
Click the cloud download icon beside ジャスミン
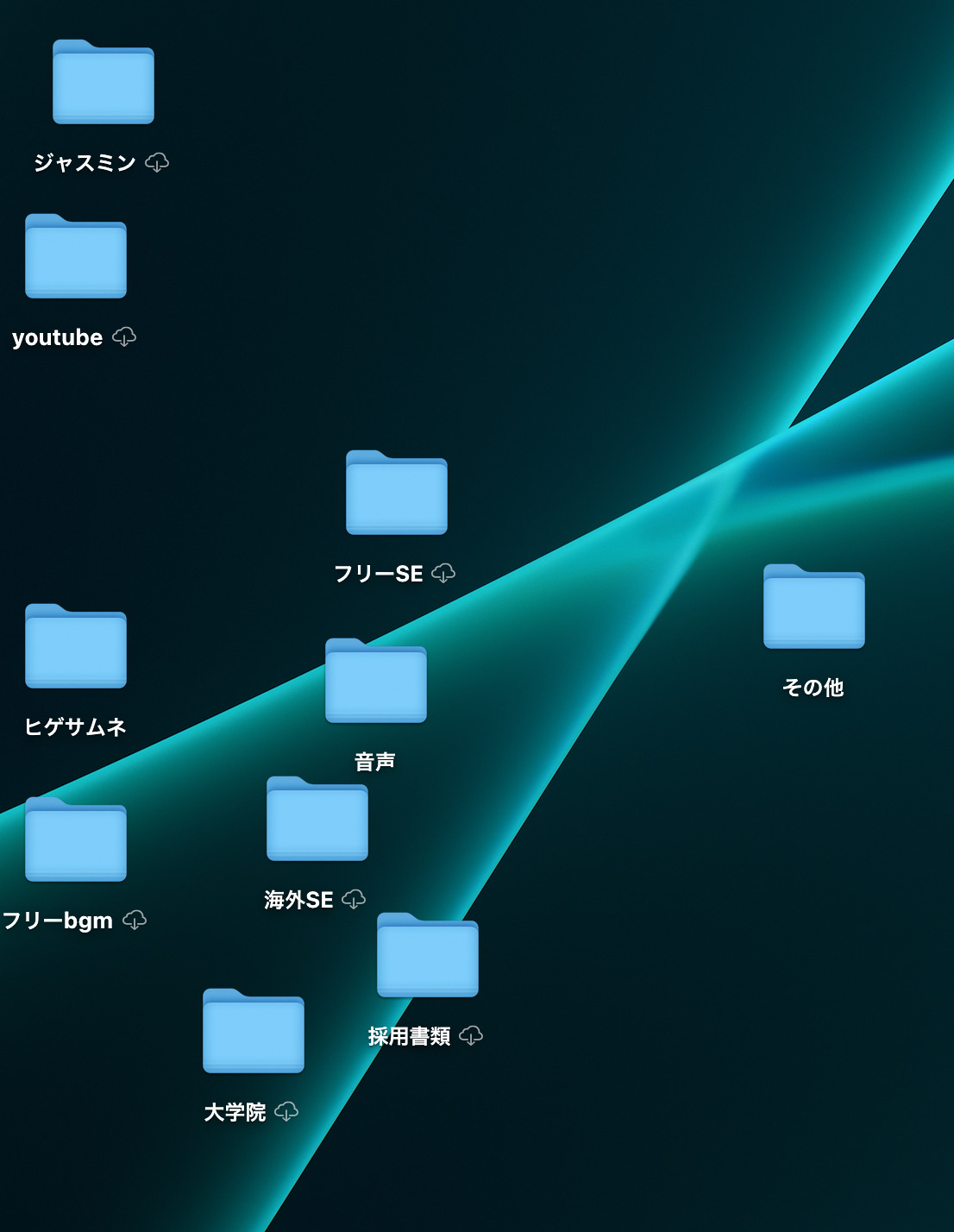(157, 162)
